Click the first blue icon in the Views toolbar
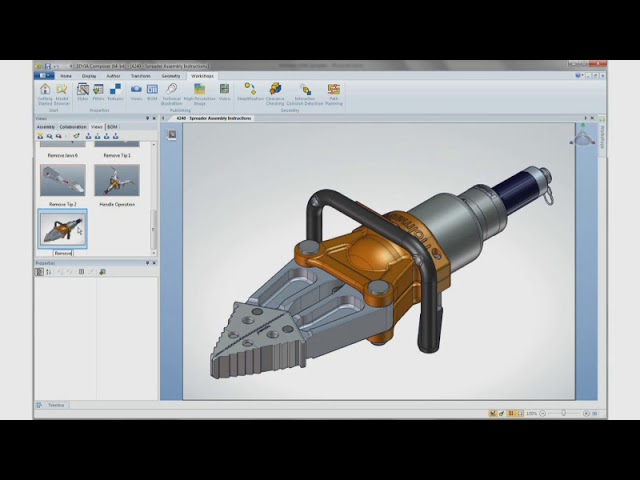This screenshot has height=480, width=640. point(88,136)
